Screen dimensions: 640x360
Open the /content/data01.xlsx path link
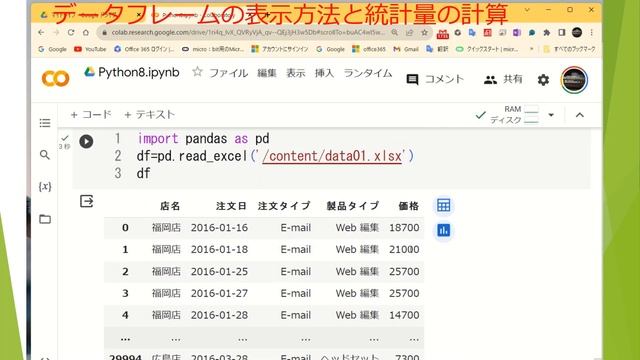pos(332,156)
